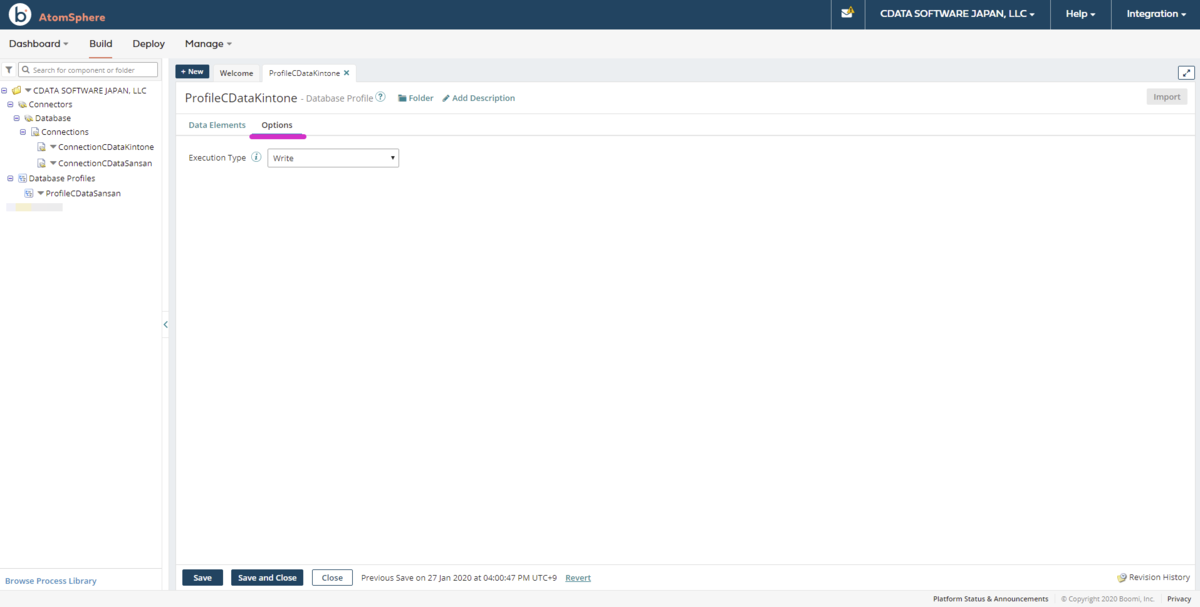Open the ConnectionCDataKintone dropdown arrow
The height and width of the screenshot is (607, 1200).
[53, 147]
